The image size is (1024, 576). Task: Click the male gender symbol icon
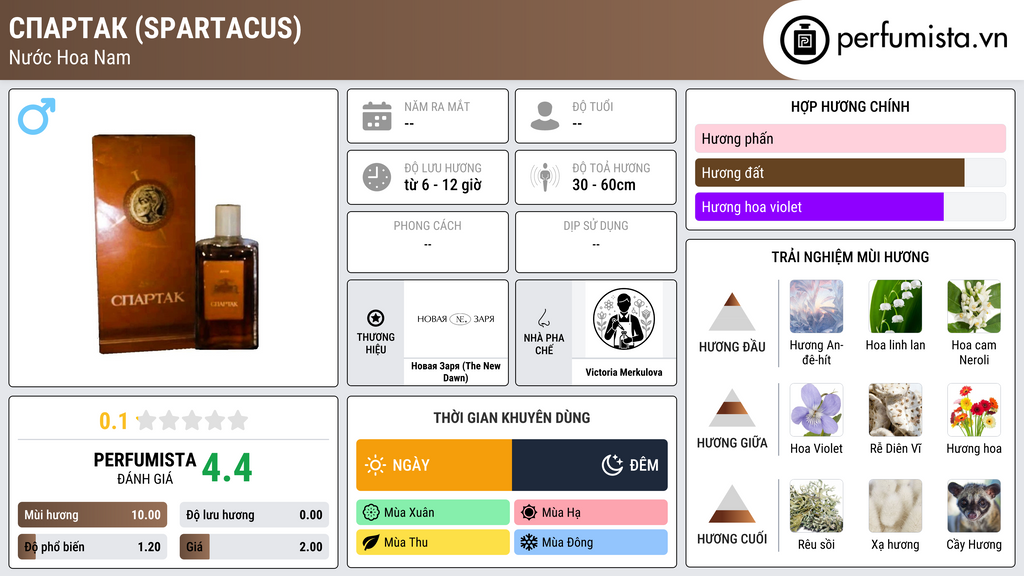pos(37,116)
